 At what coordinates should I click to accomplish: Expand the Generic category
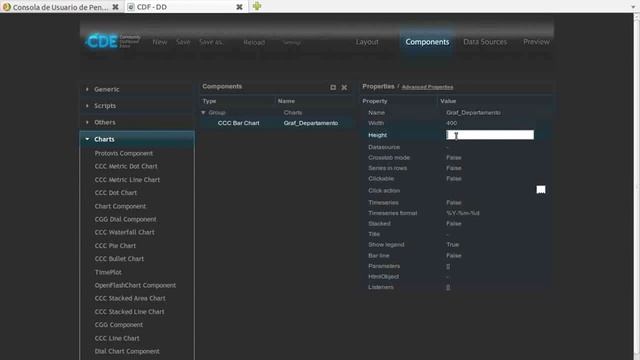point(137,89)
